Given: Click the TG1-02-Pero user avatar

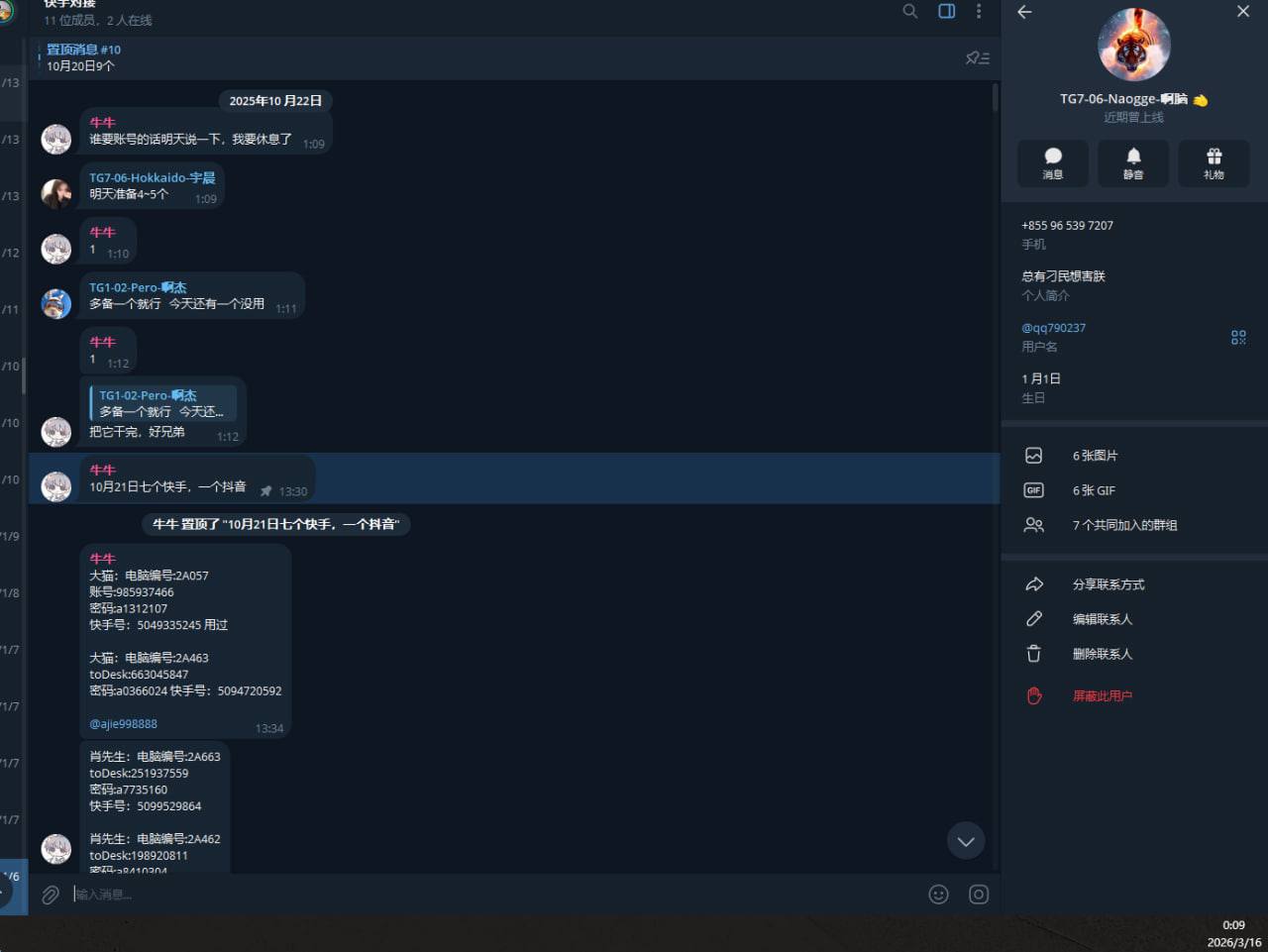Looking at the screenshot, I should (56, 303).
